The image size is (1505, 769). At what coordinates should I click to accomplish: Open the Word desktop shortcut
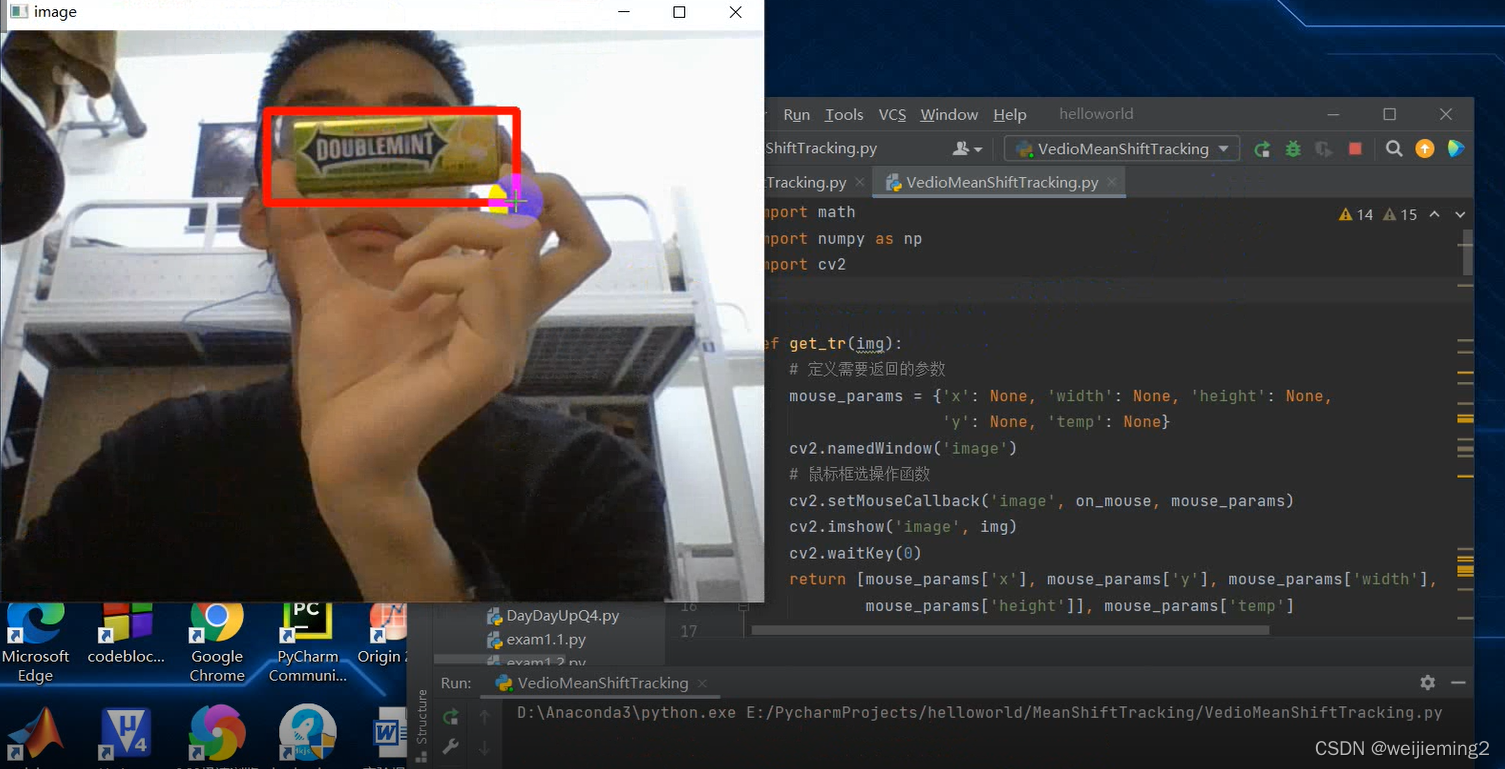tap(389, 735)
